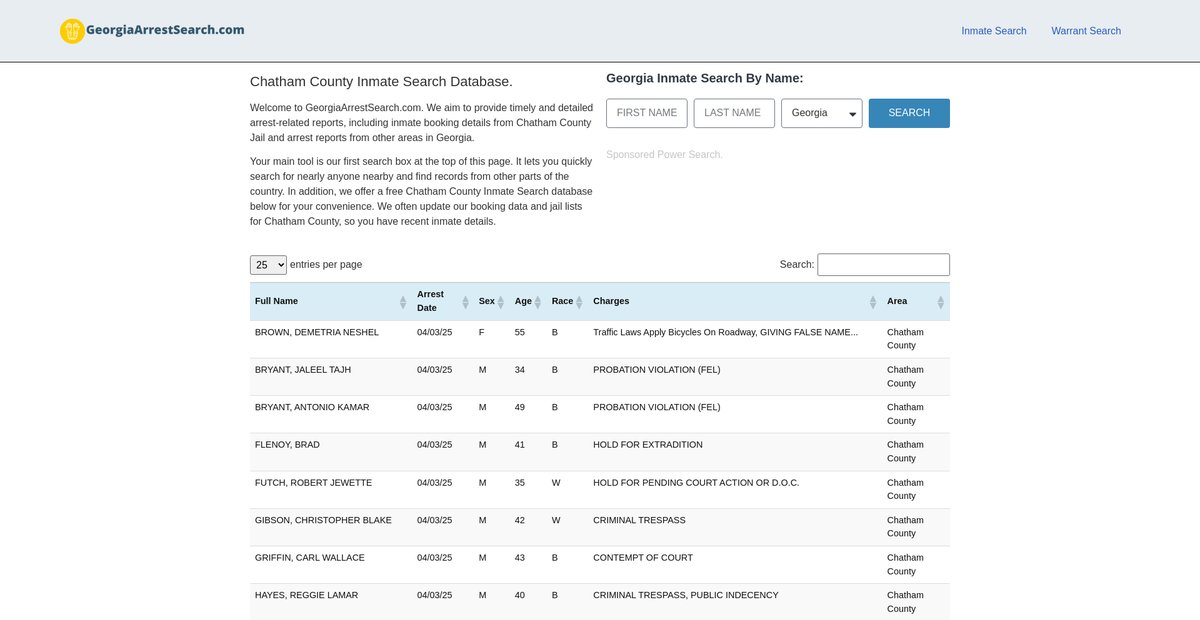Open Inmate Search in navigation

993,31
